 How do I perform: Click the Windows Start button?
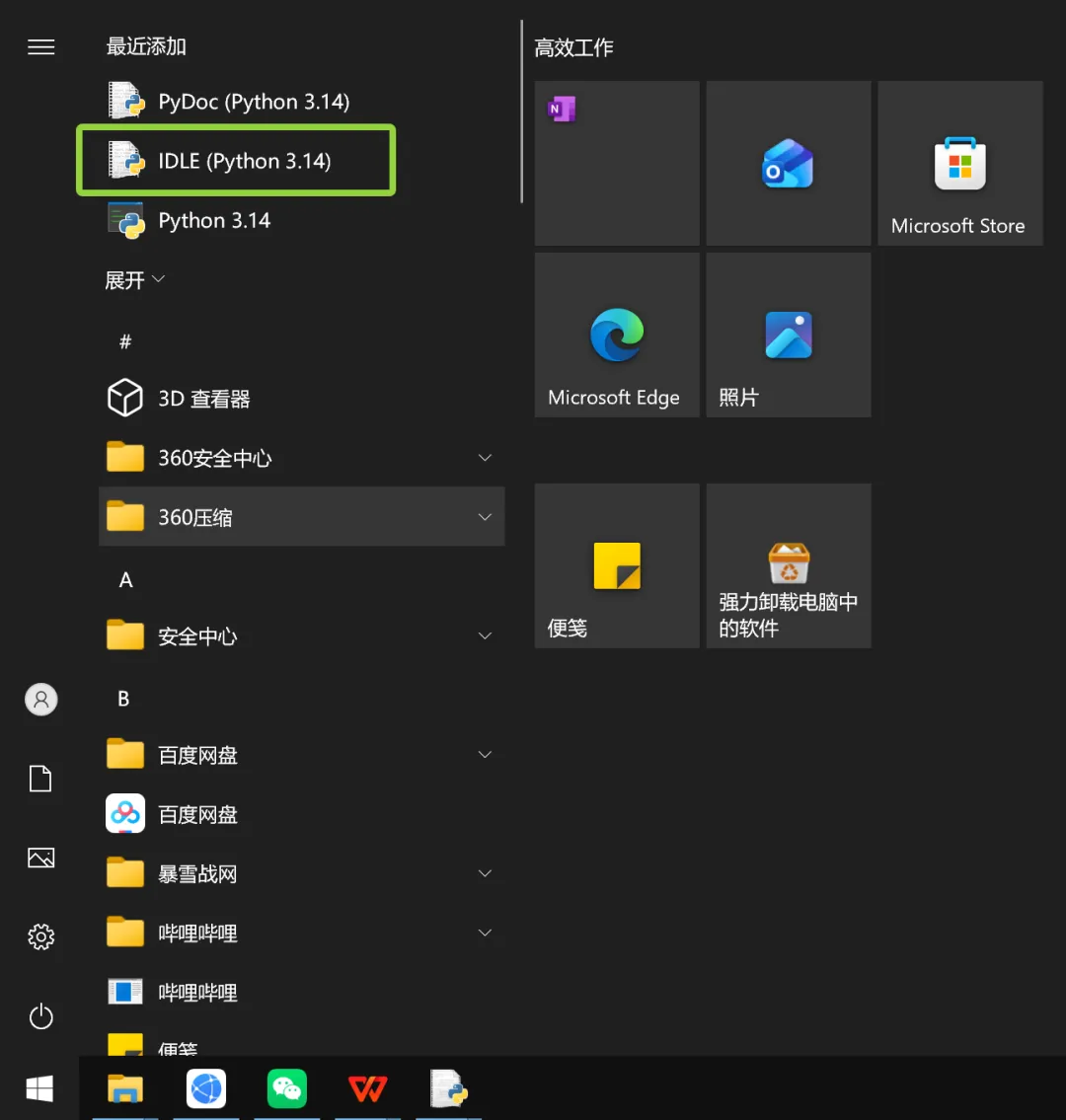pyautogui.click(x=39, y=1088)
